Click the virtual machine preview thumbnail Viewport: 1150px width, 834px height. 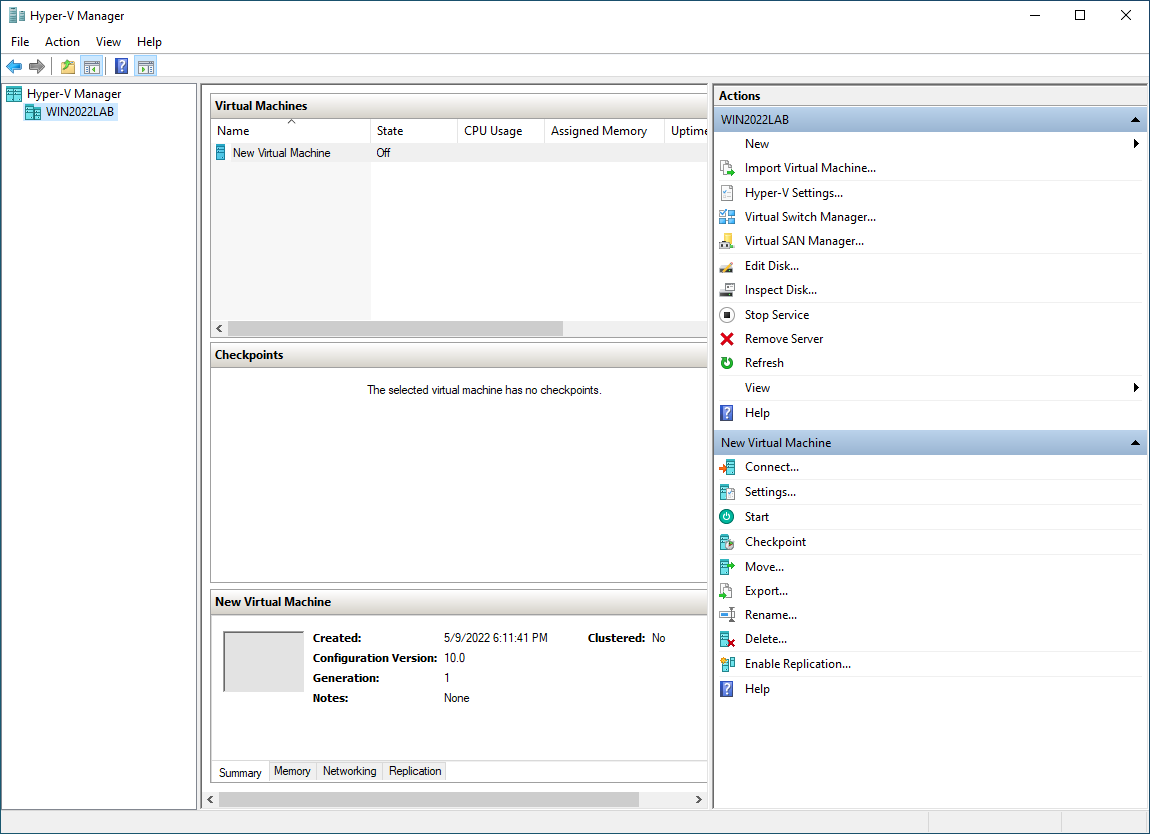(263, 662)
